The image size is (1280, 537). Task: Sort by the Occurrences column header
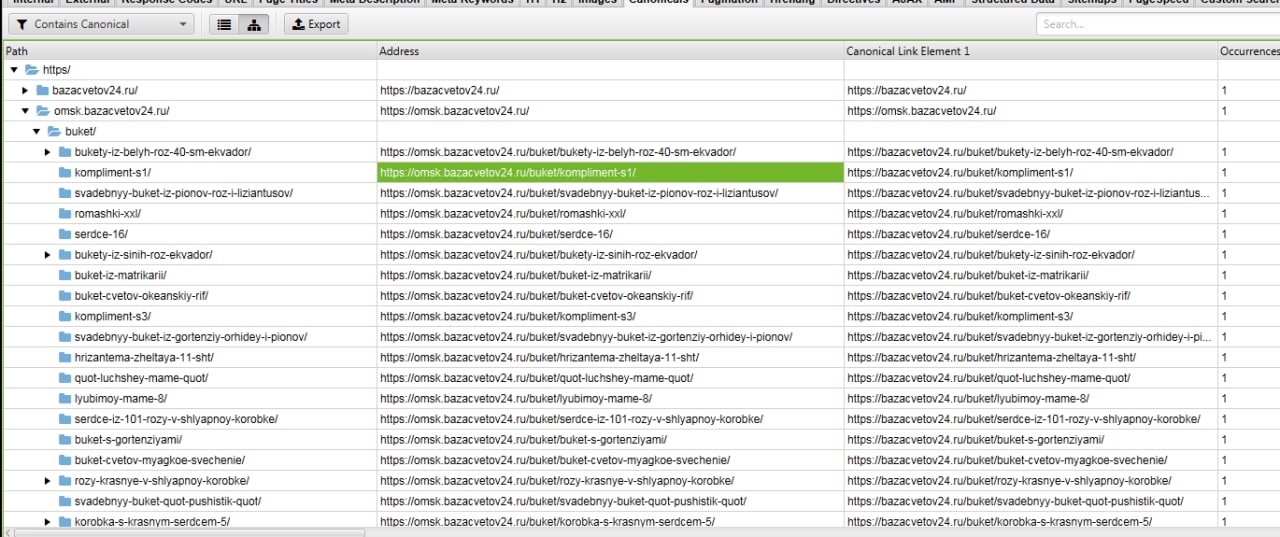pyautogui.click(x=1249, y=51)
